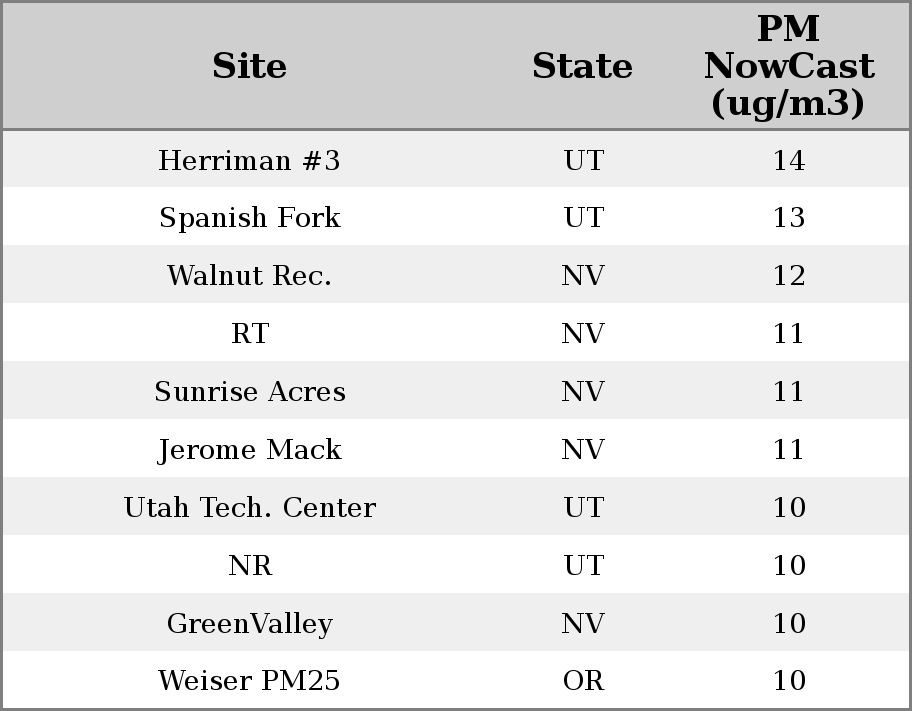Click the PM NowCast column header

point(788,66)
